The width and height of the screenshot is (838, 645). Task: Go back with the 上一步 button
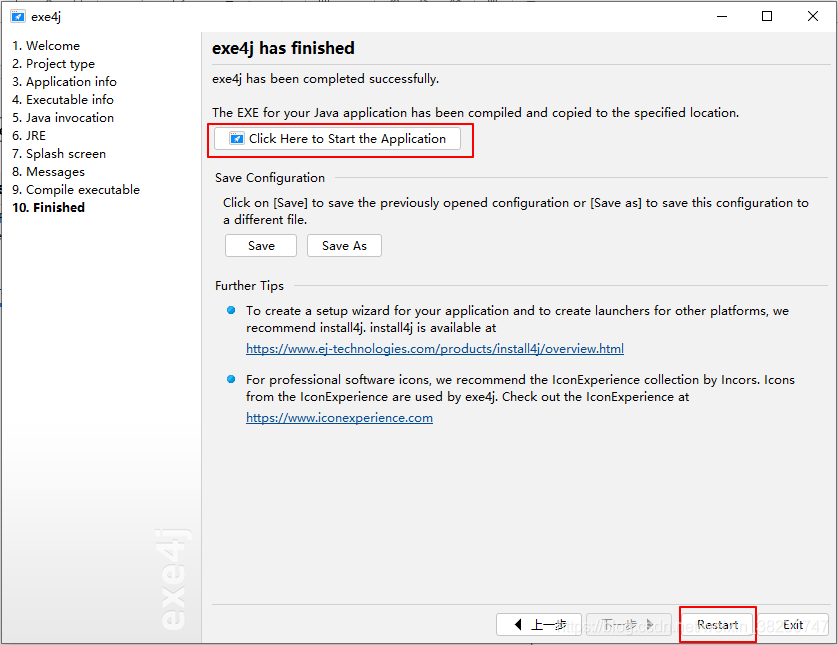[539, 625]
